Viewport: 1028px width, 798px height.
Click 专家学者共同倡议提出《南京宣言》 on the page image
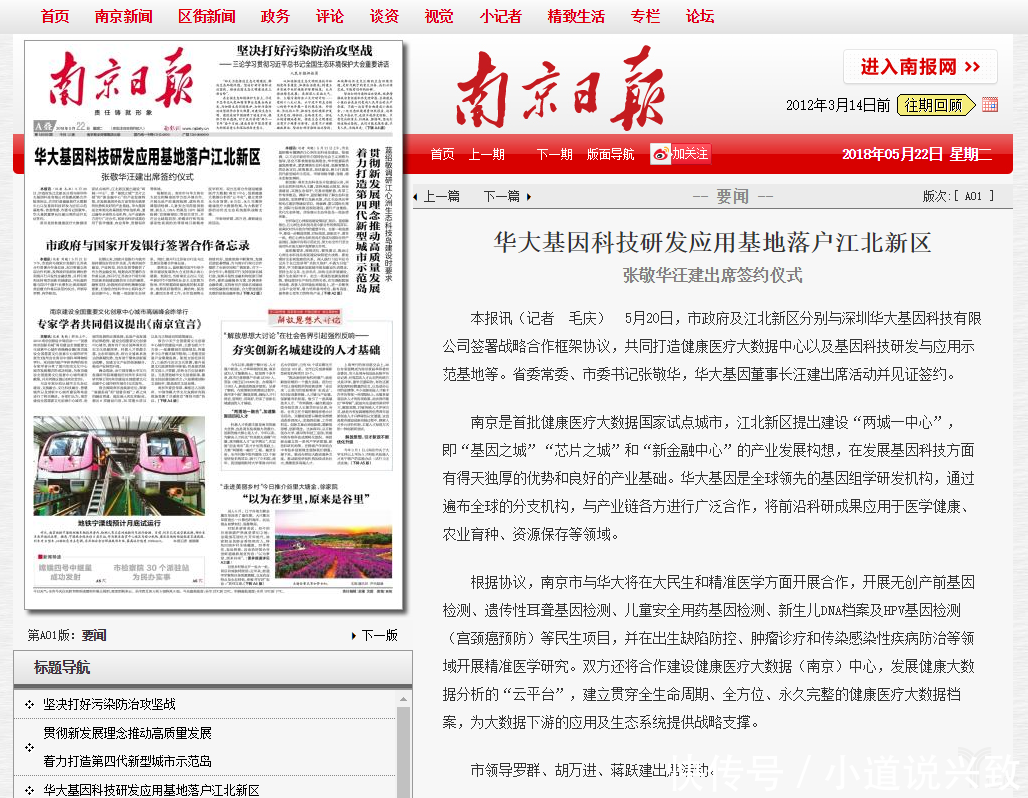click(x=119, y=324)
